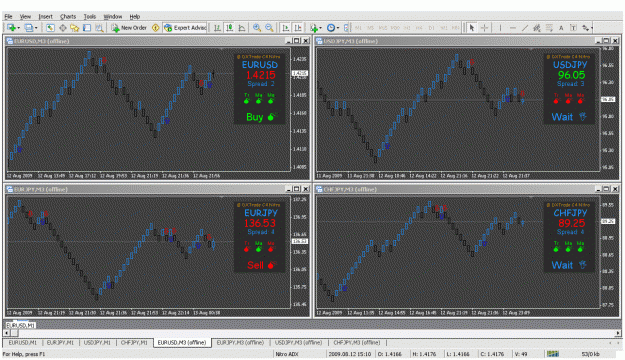Open the Insert menu
625x360 pixels.
pos(45,16)
